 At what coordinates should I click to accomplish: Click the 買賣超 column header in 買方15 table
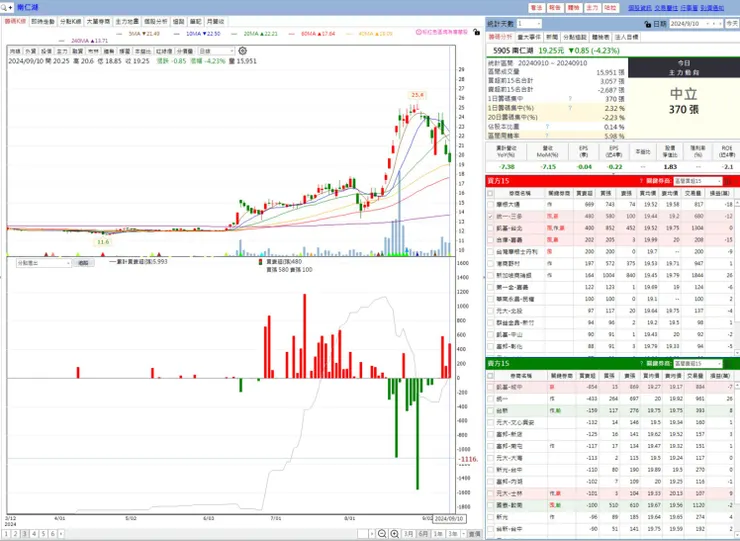point(586,193)
